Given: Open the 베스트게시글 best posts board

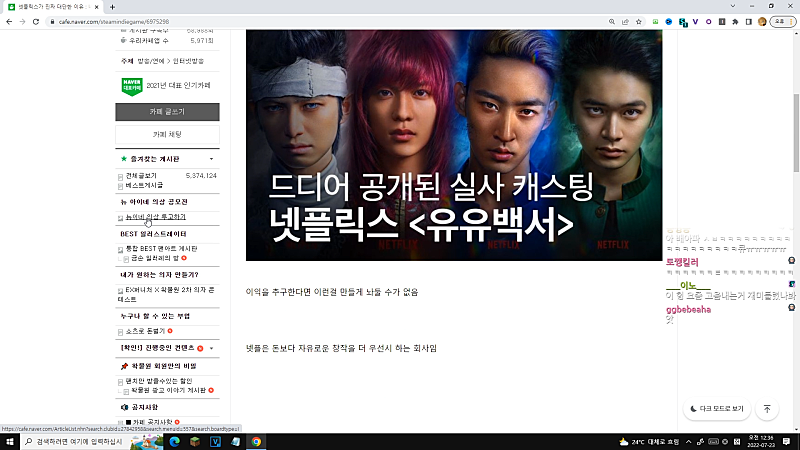Looking at the screenshot, I should pos(144,185).
